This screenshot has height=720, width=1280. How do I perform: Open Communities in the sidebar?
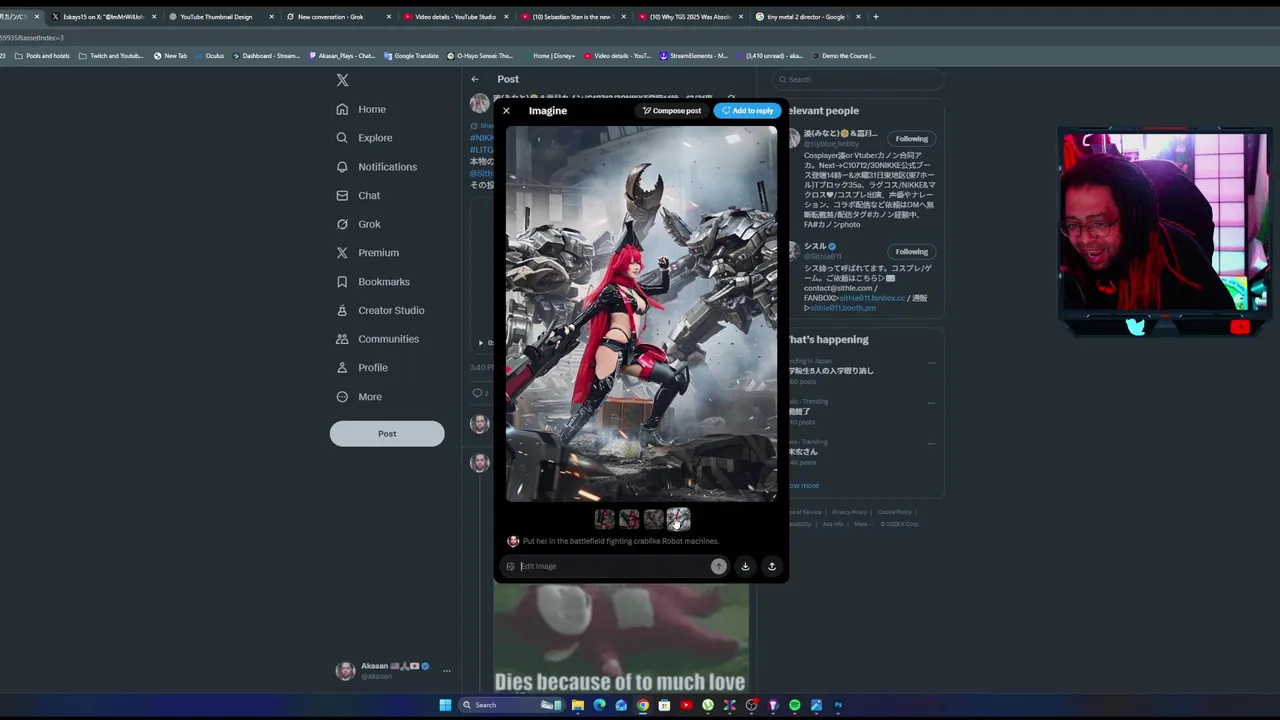[378, 339]
